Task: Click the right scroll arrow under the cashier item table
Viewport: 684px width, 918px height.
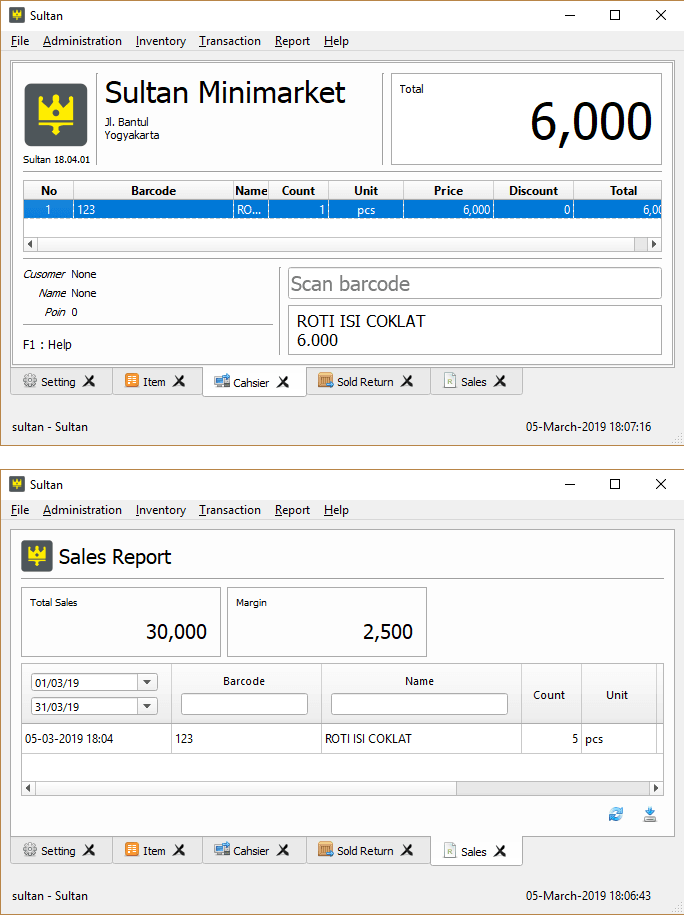Action: (654, 244)
